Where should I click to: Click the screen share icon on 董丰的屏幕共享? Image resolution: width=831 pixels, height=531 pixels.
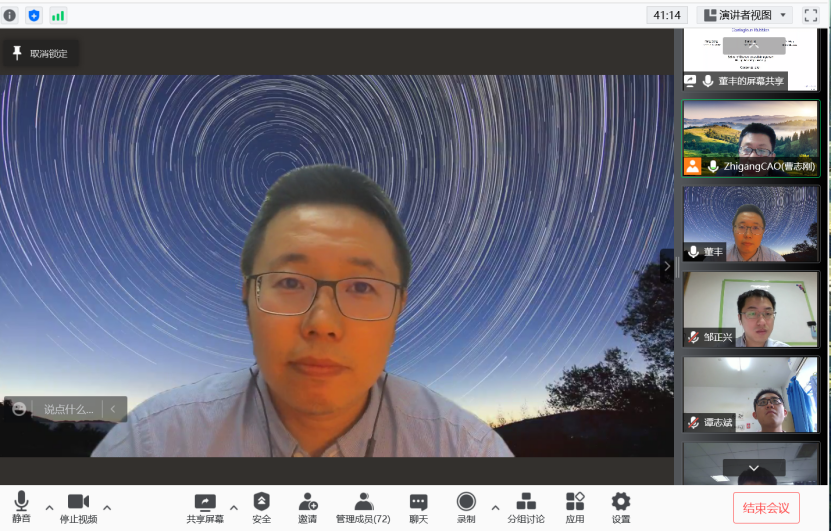tap(689, 81)
